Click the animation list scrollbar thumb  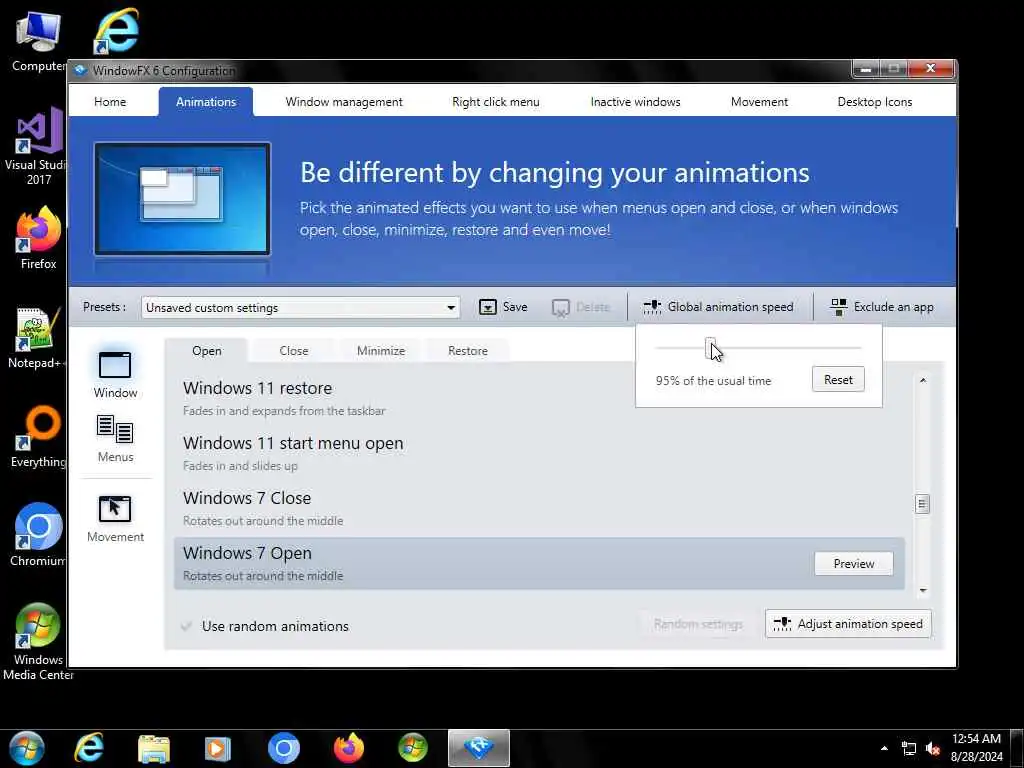coord(922,504)
